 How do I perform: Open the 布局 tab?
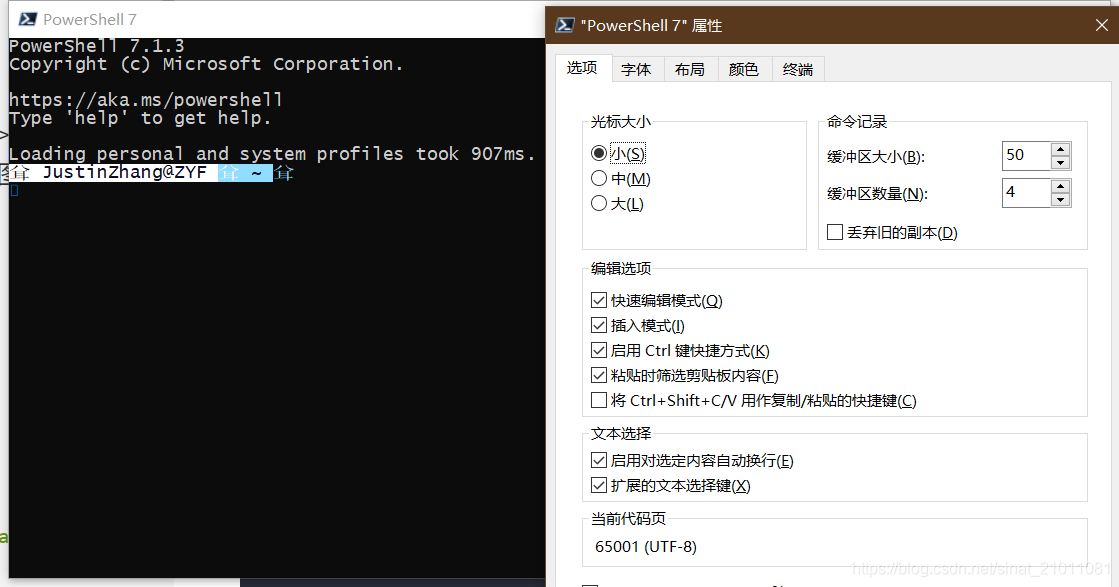[x=690, y=69]
